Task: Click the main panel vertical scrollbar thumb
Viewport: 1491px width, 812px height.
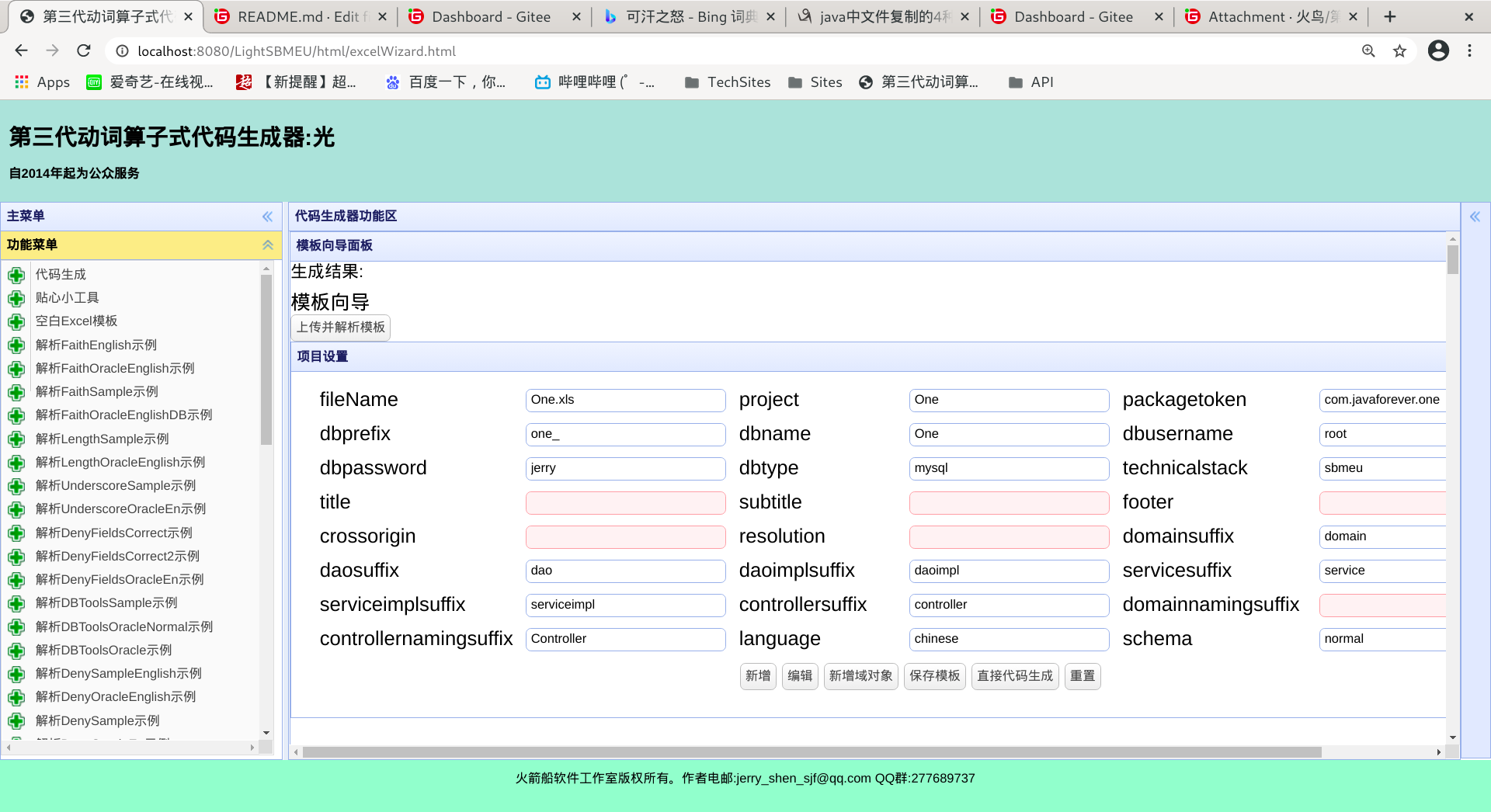Action: [1452, 259]
